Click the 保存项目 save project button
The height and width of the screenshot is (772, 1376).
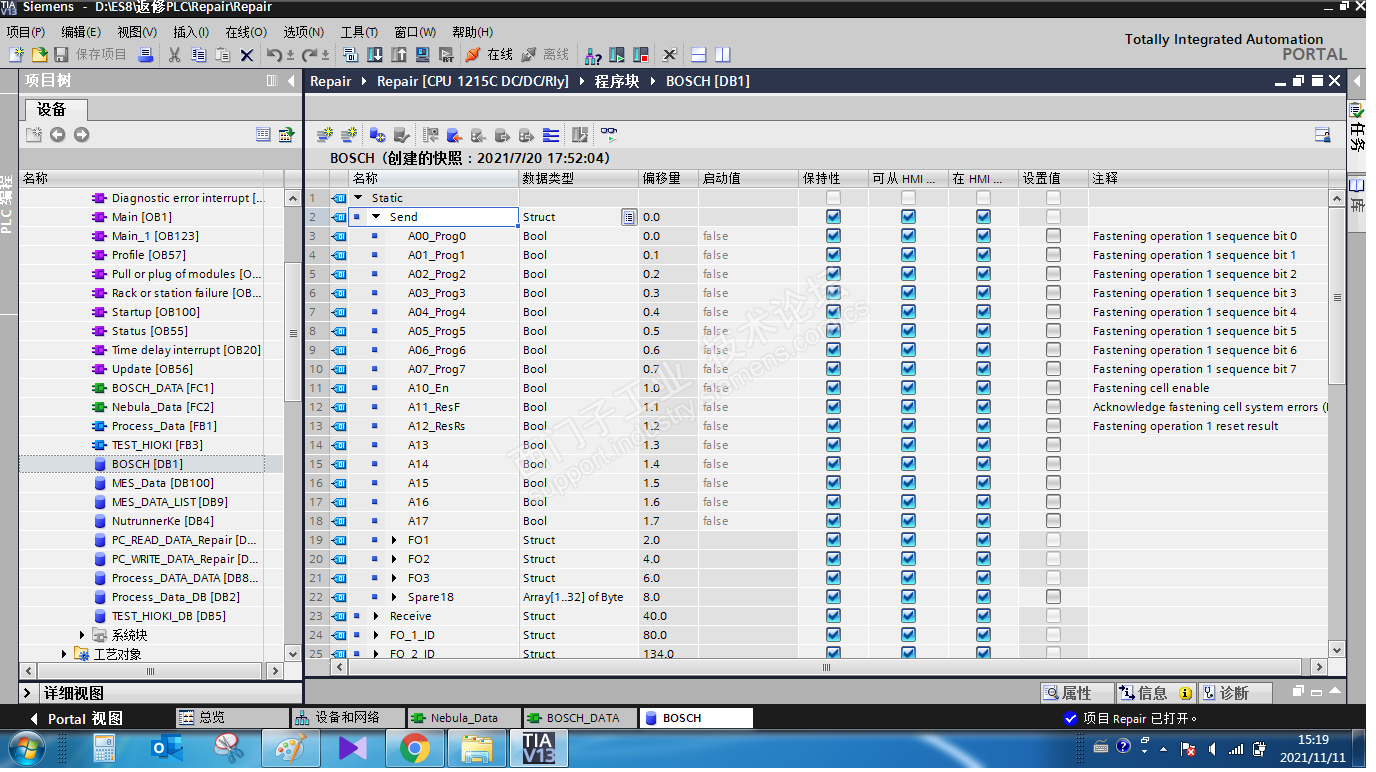[91, 54]
